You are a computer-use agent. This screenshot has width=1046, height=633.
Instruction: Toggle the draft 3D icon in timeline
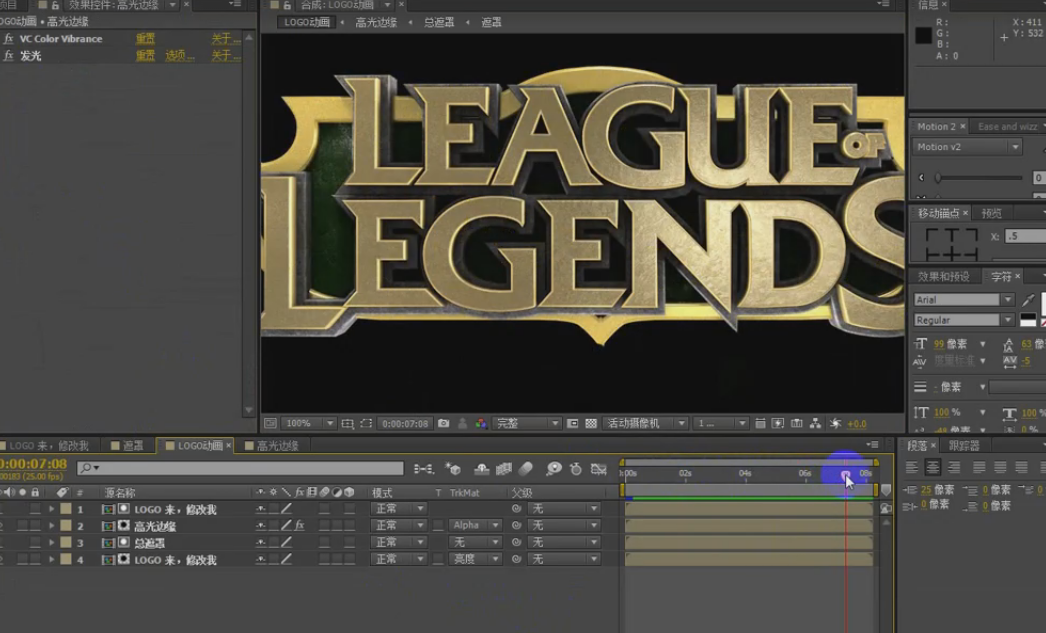453,469
